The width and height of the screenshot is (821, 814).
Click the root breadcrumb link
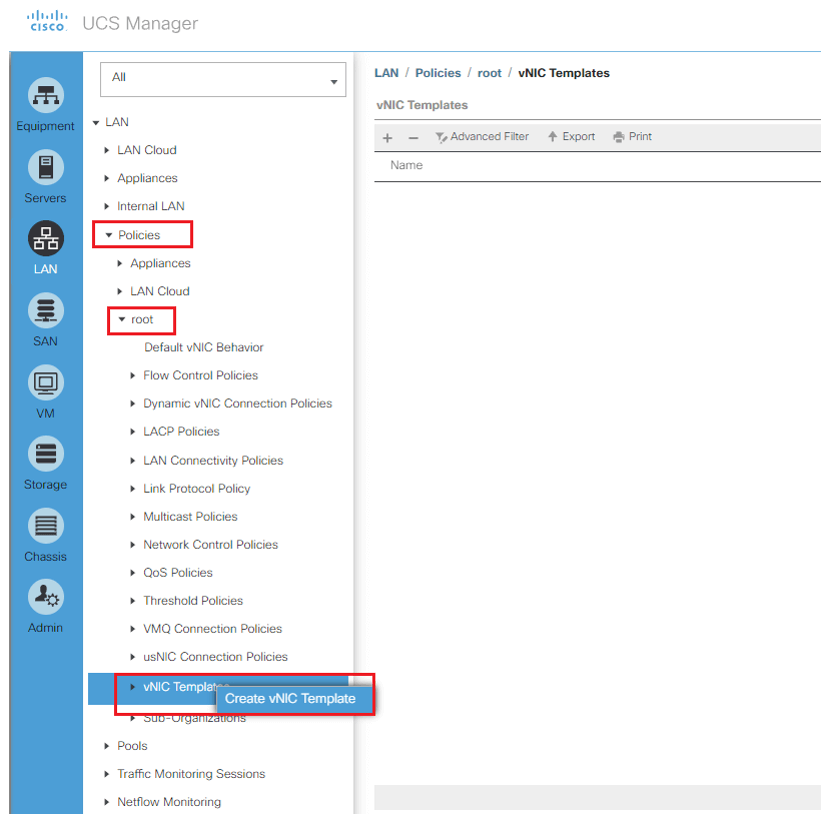[489, 73]
